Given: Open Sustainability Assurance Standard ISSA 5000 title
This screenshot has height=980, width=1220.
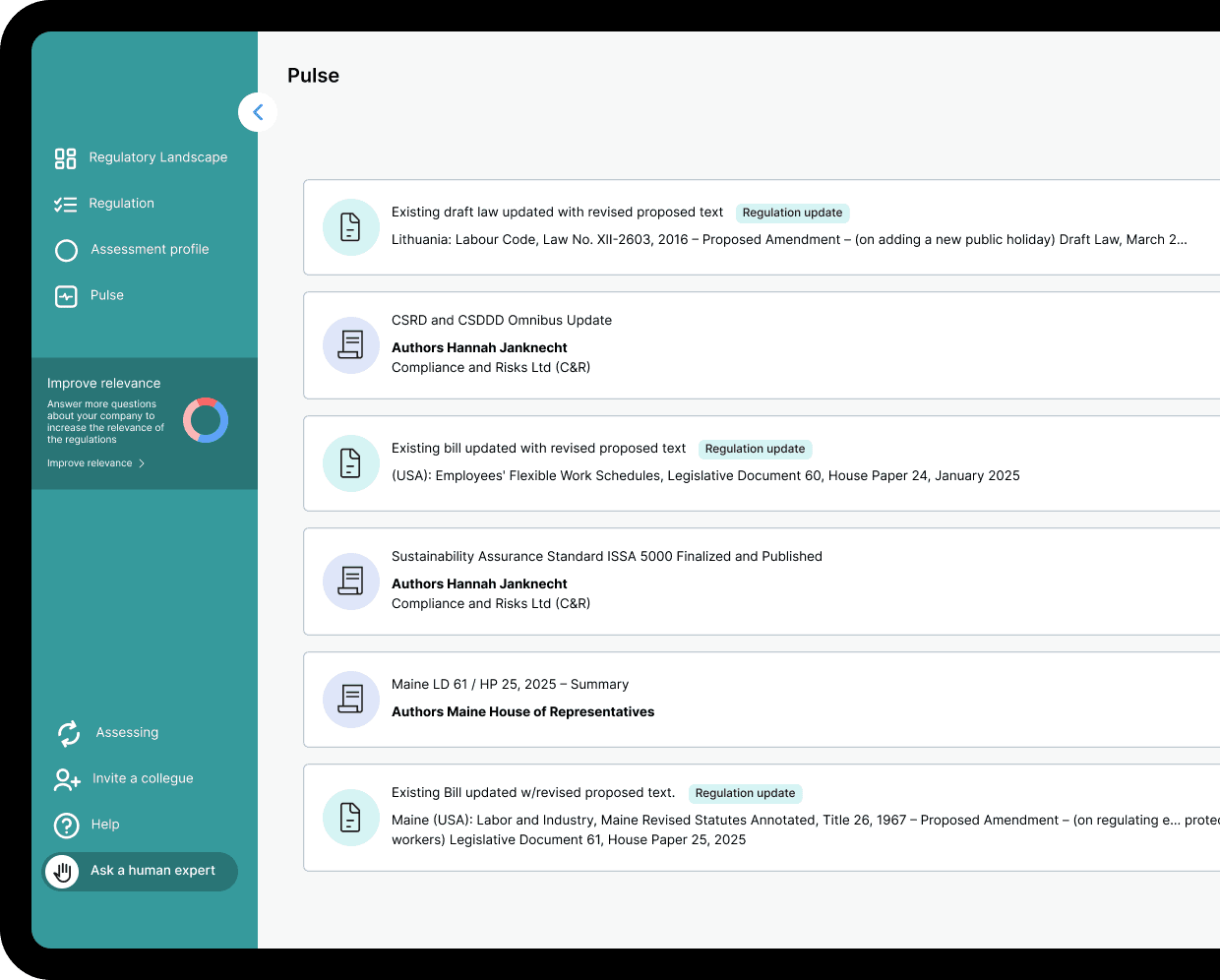Looking at the screenshot, I should pos(607,556).
